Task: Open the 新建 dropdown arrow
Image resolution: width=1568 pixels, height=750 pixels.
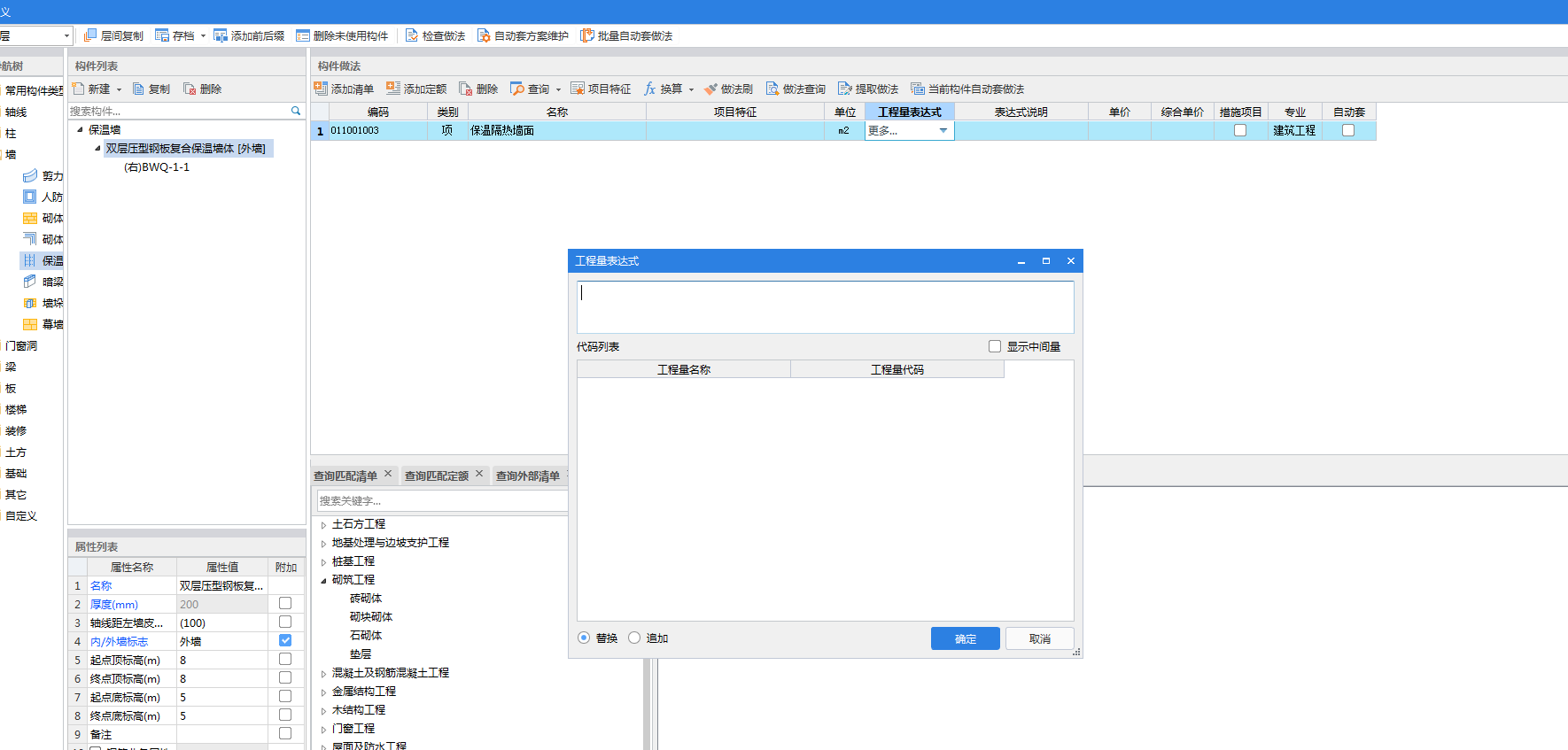Action: pyautogui.click(x=119, y=89)
